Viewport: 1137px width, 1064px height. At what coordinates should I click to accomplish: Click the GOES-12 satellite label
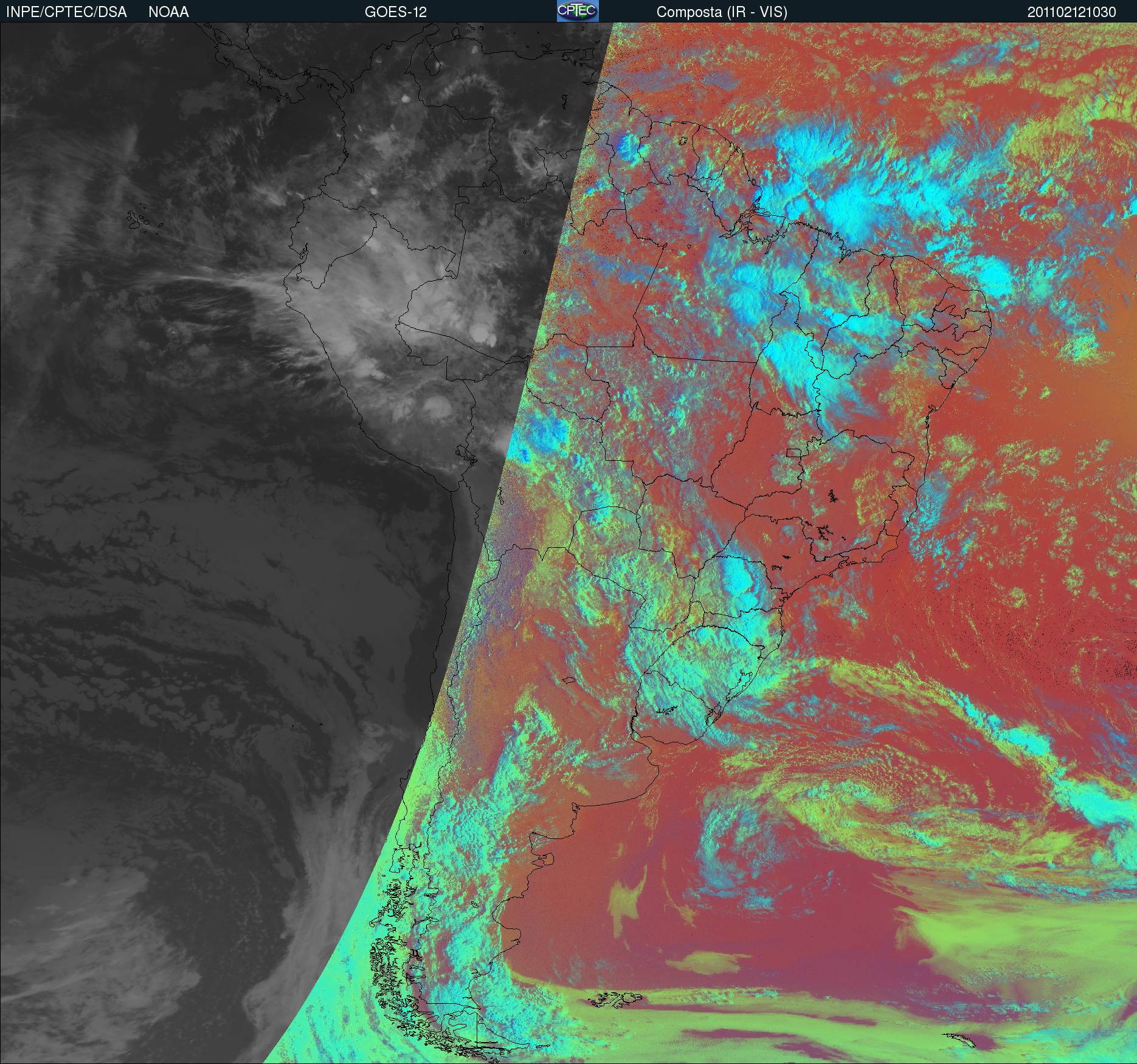click(x=395, y=12)
